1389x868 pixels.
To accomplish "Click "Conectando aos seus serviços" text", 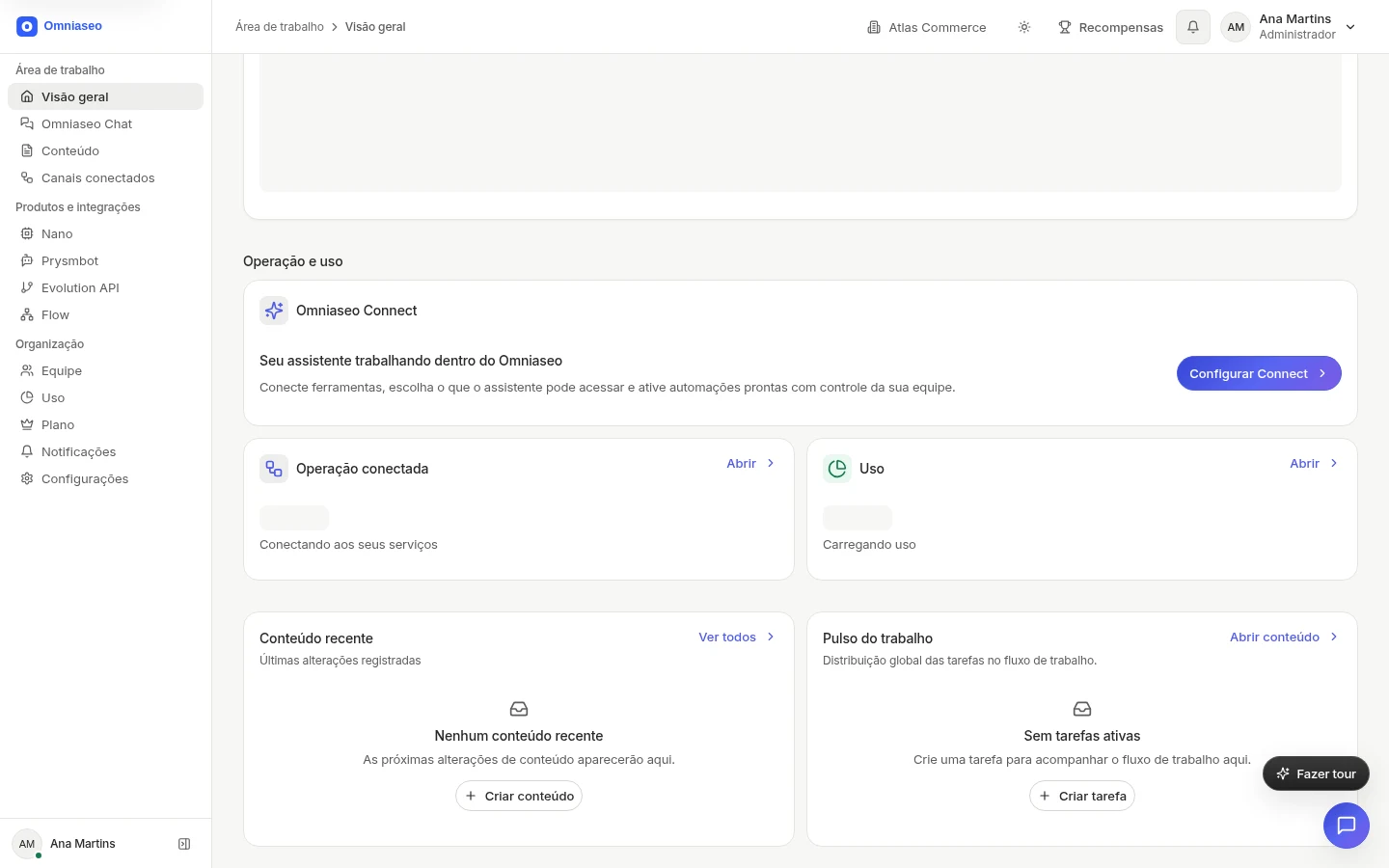I will click(x=348, y=545).
